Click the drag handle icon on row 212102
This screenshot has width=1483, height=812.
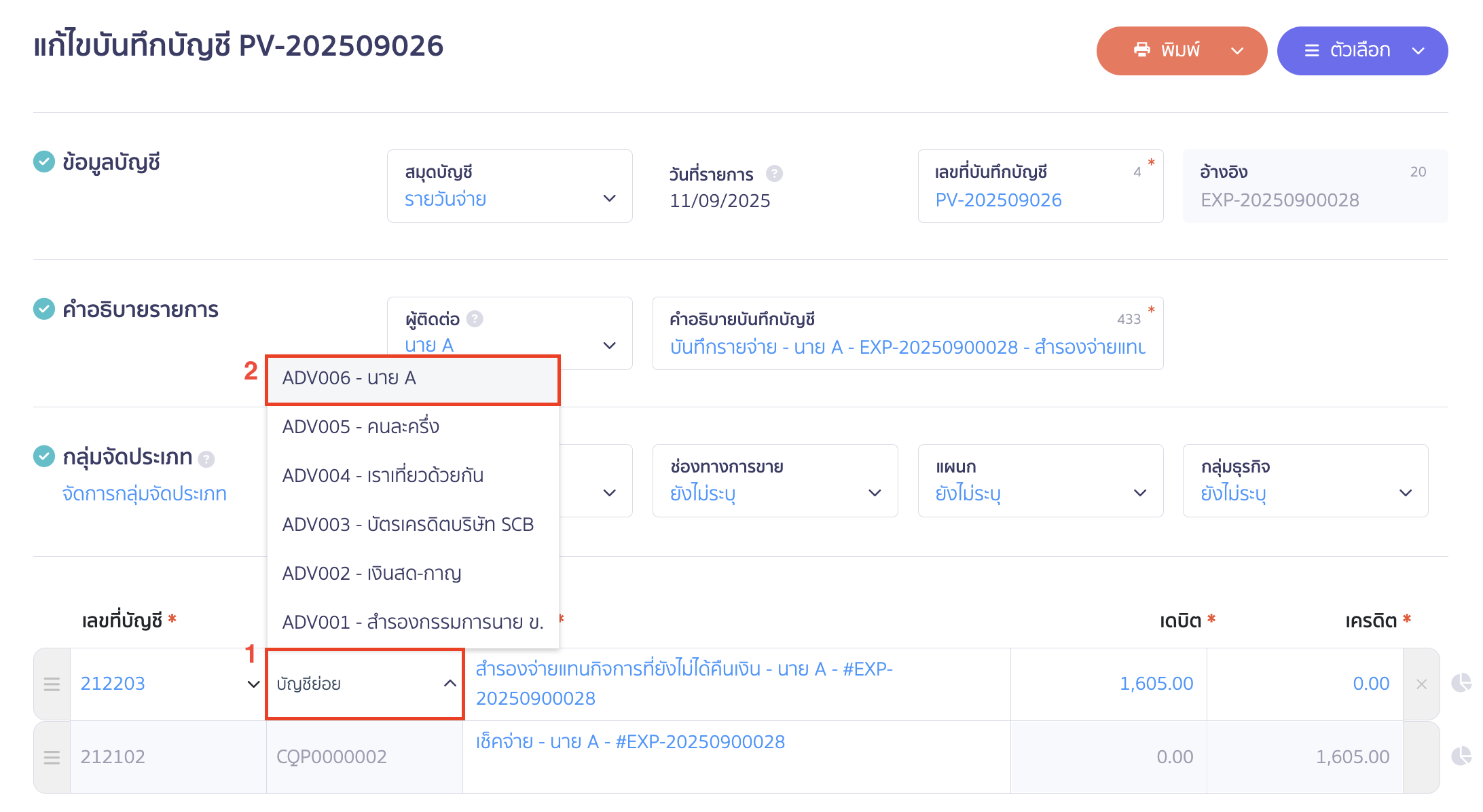tap(52, 758)
